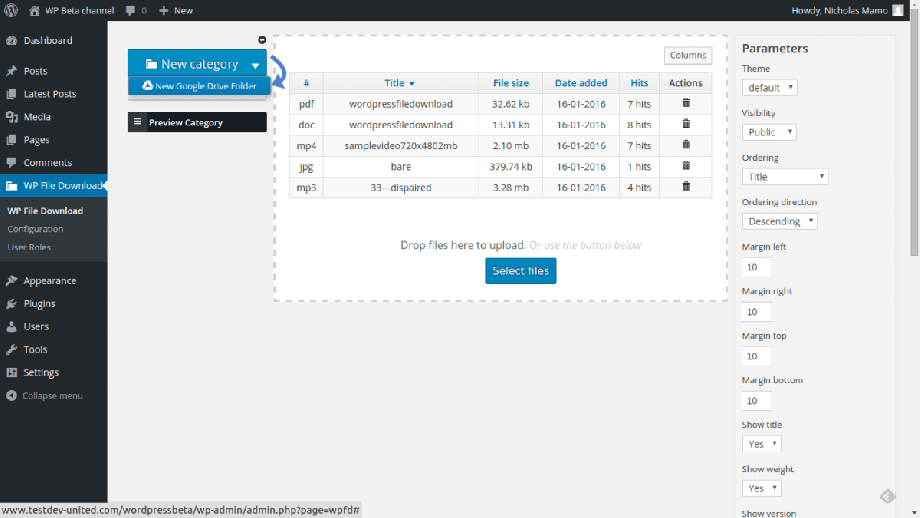Open the Configuration submenu item

(35, 229)
